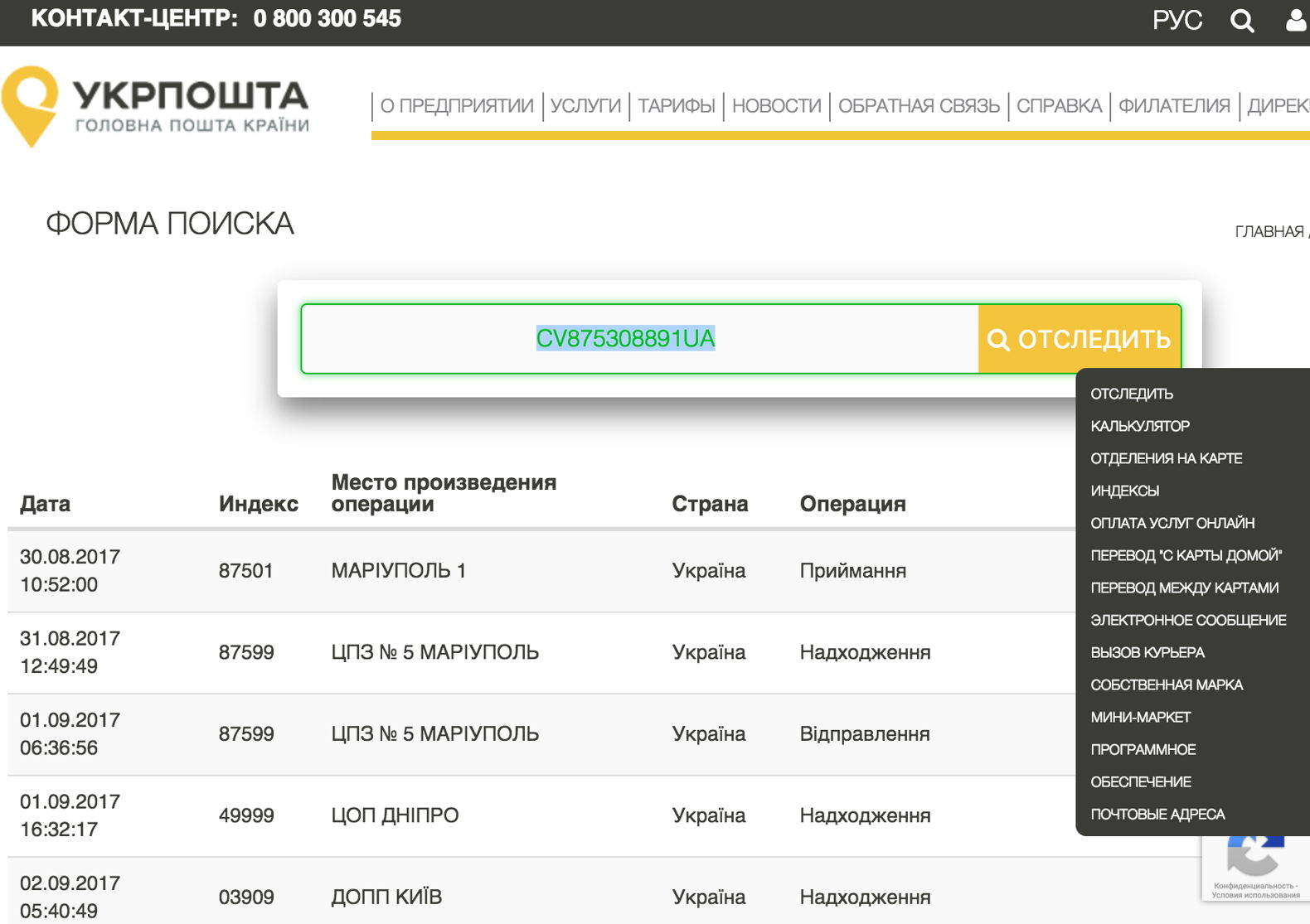Click the Ukrposhta logo
This screenshot has width=1310, height=924.
155,107
